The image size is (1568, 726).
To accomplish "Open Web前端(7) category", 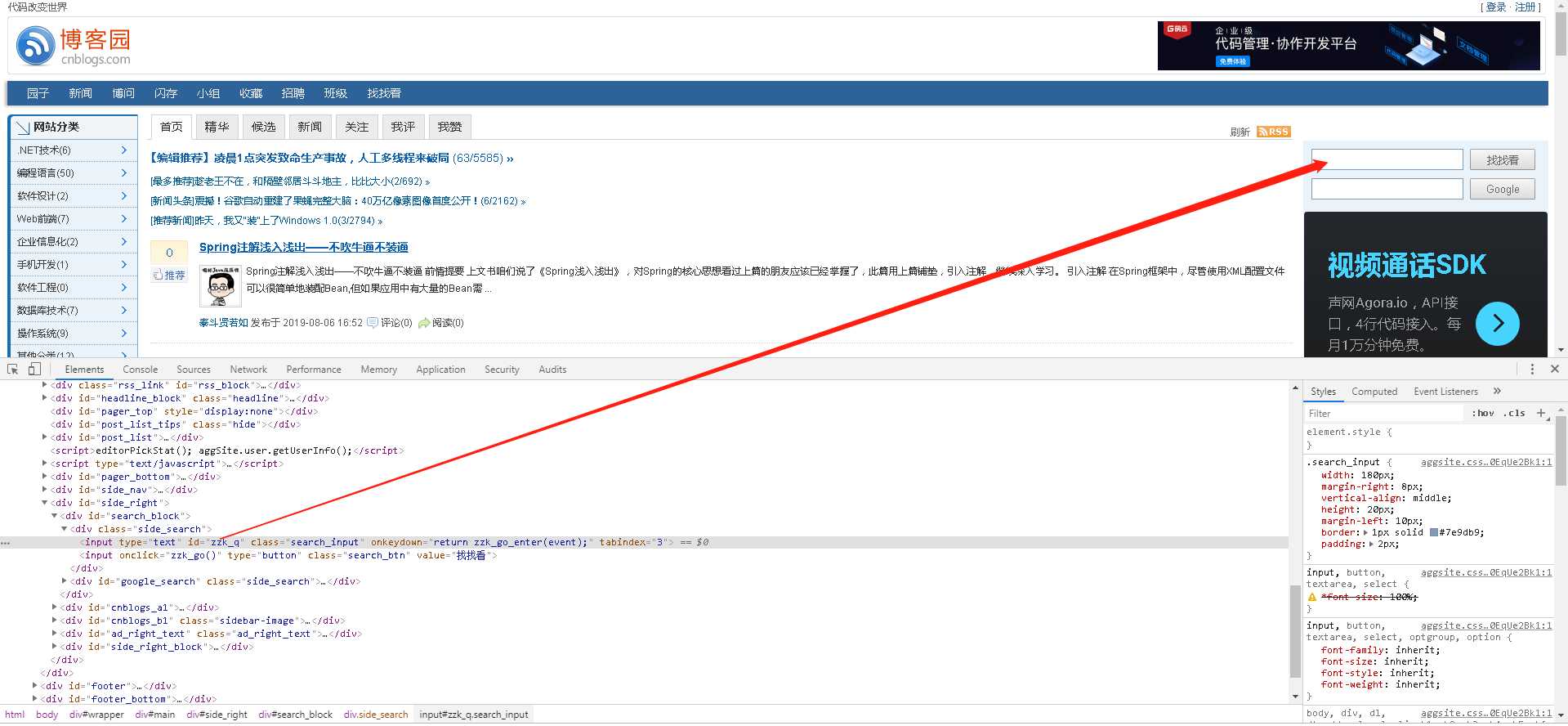I will coord(42,218).
